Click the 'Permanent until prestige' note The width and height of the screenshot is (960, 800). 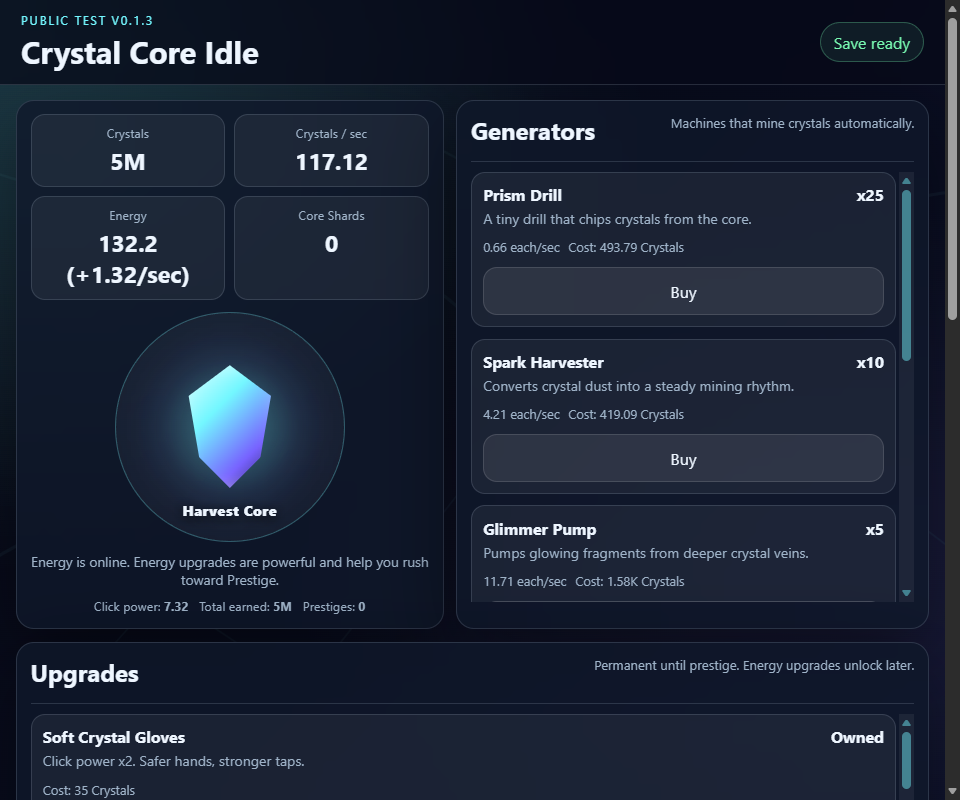754,665
